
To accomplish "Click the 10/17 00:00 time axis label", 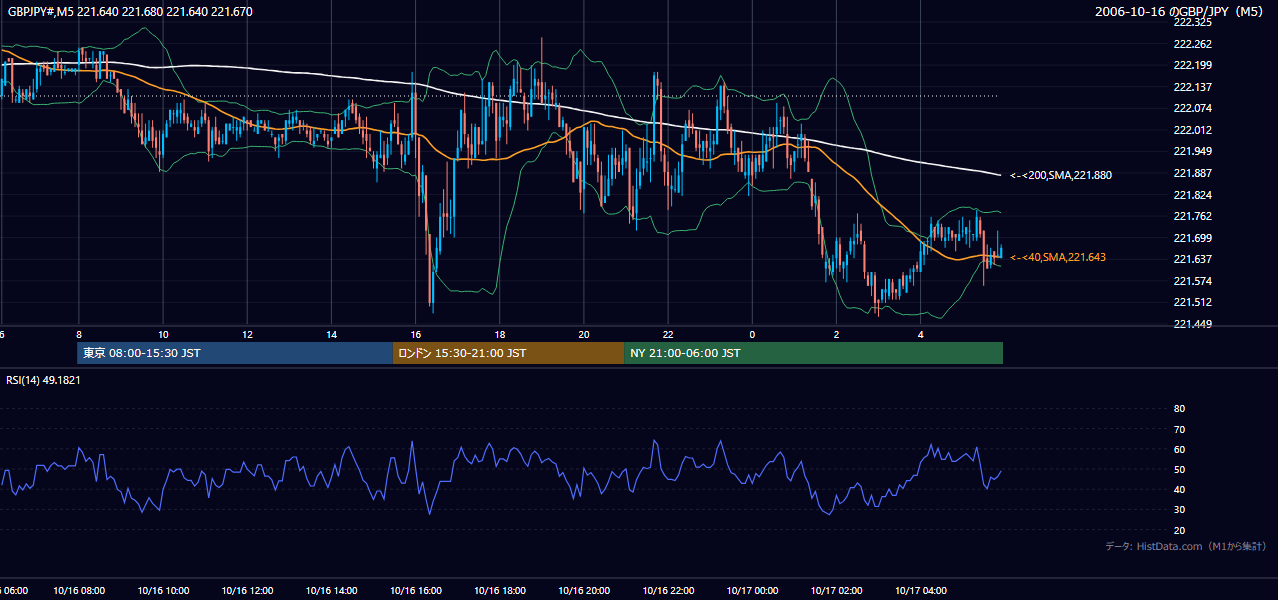I will [x=752, y=591].
